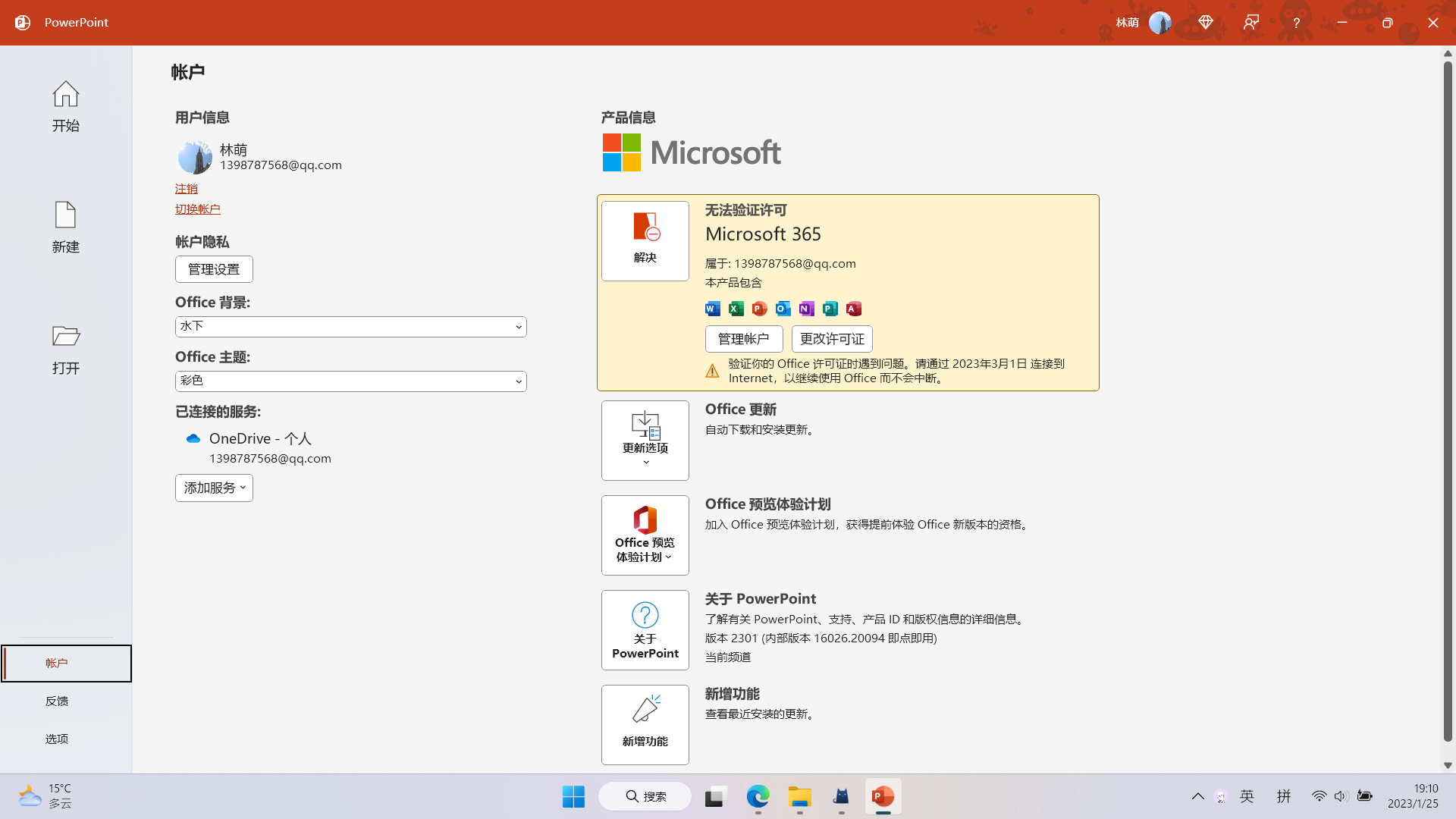Click the 切换帐户 link

click(x=198, y=209)
